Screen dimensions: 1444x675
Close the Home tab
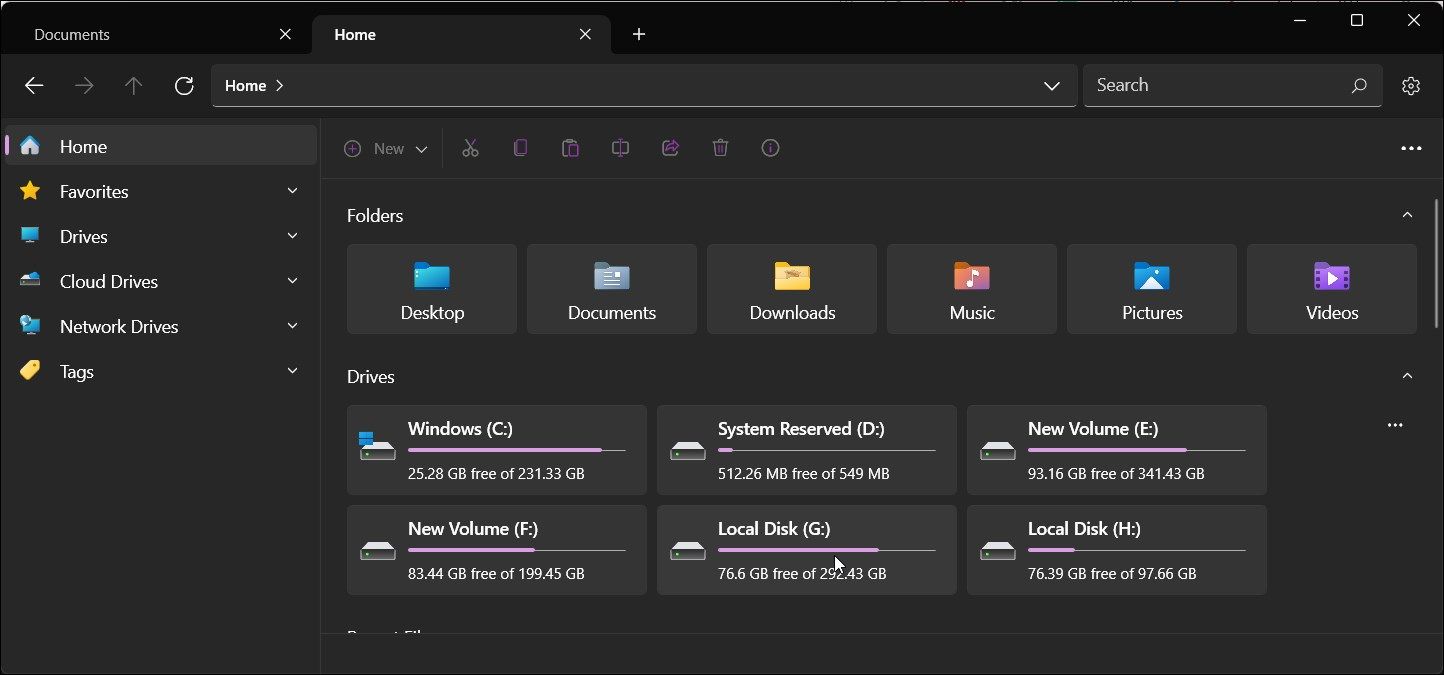(x=585, y=34)
